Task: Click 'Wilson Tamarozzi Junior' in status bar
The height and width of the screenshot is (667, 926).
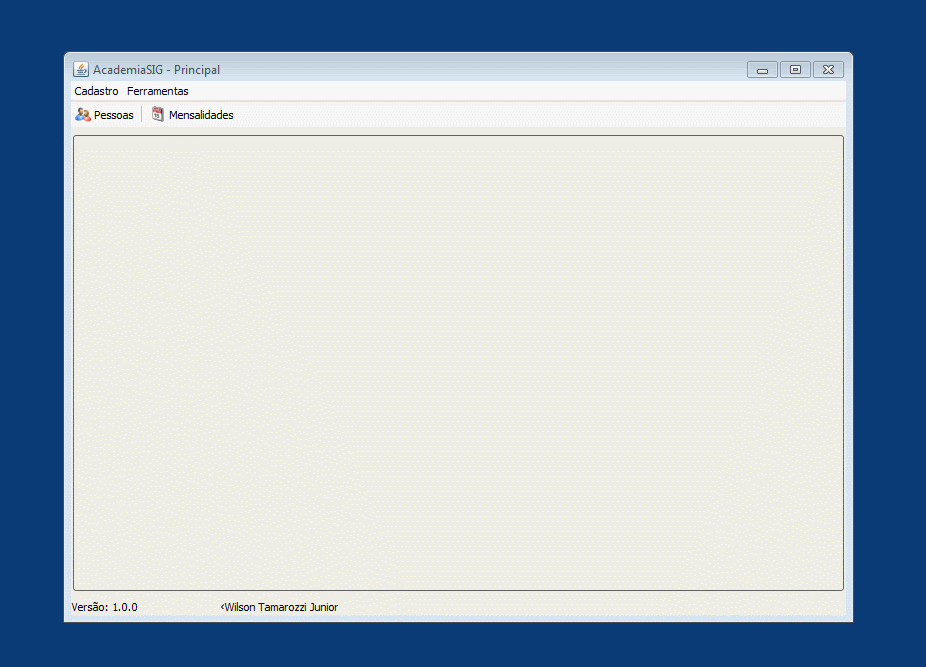Action: coord(280,607)
